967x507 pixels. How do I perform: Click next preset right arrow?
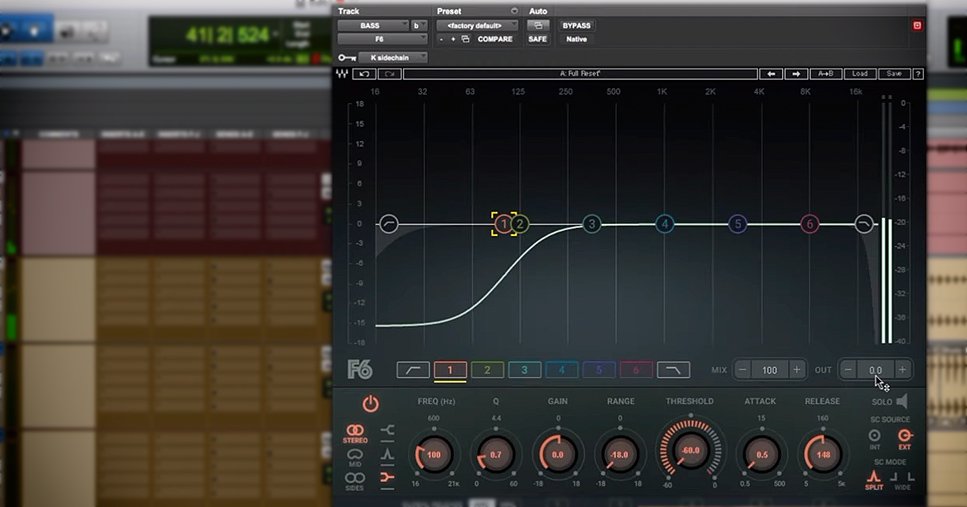[796, 74]
